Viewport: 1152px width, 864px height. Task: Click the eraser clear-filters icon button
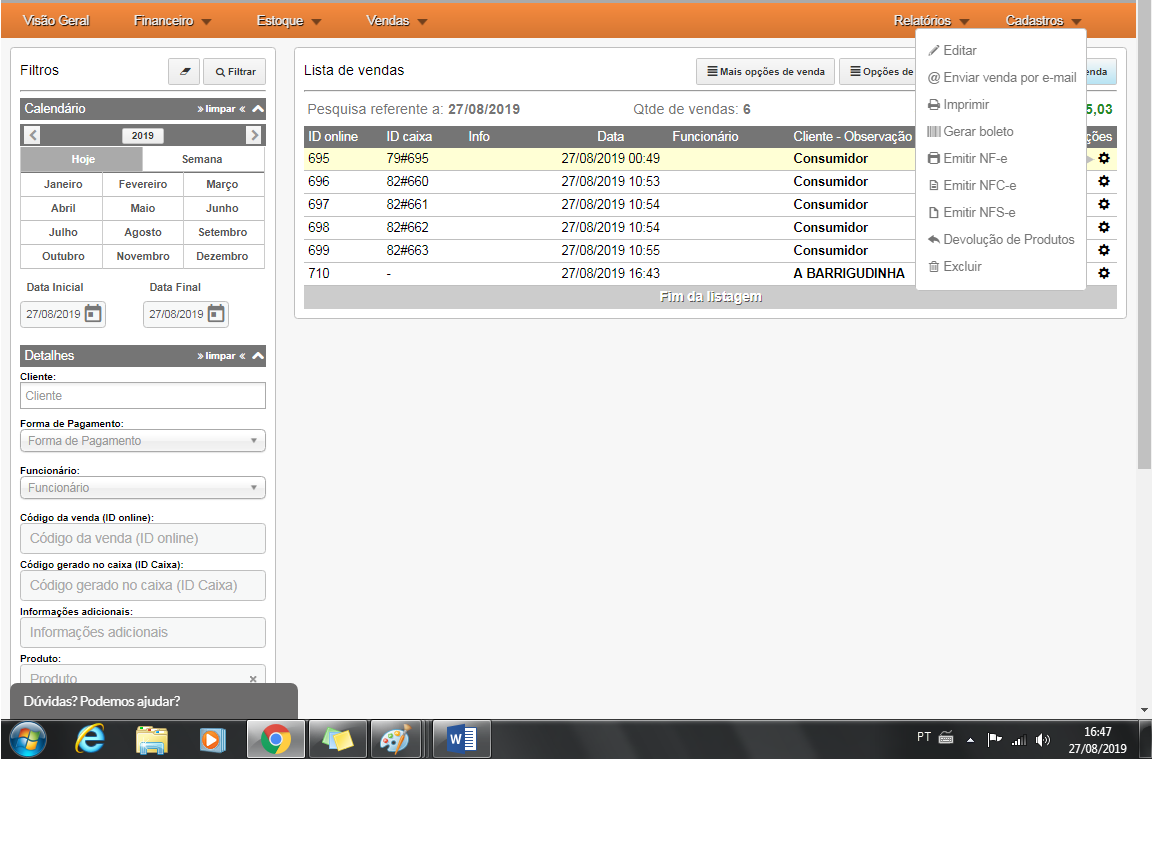[x=184, y=72]
